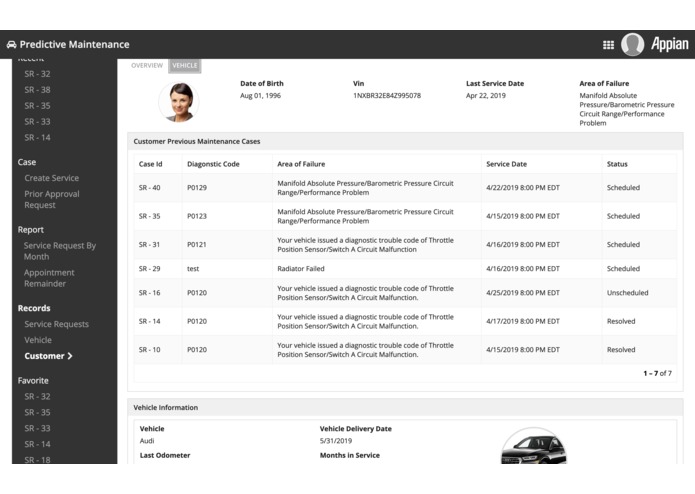
Task: Open the apps grid icon
Action: (x=608, y=45)
